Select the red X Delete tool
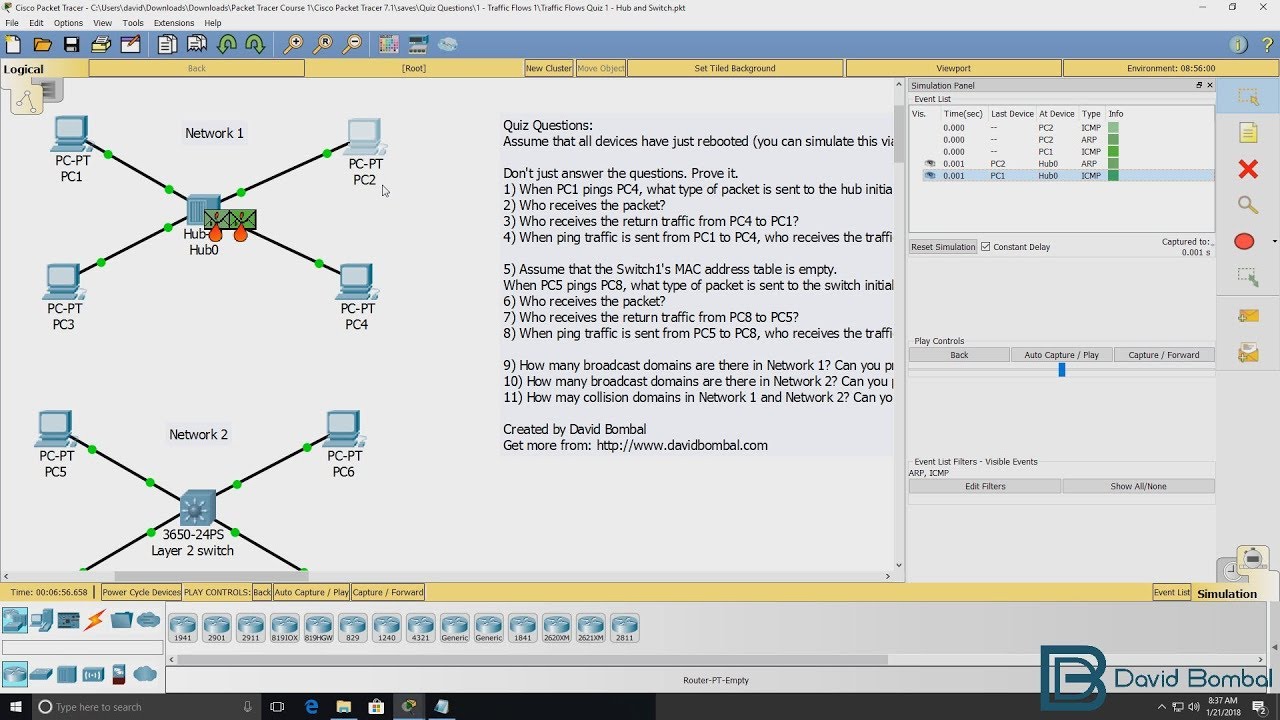 tap(1248, 169)
